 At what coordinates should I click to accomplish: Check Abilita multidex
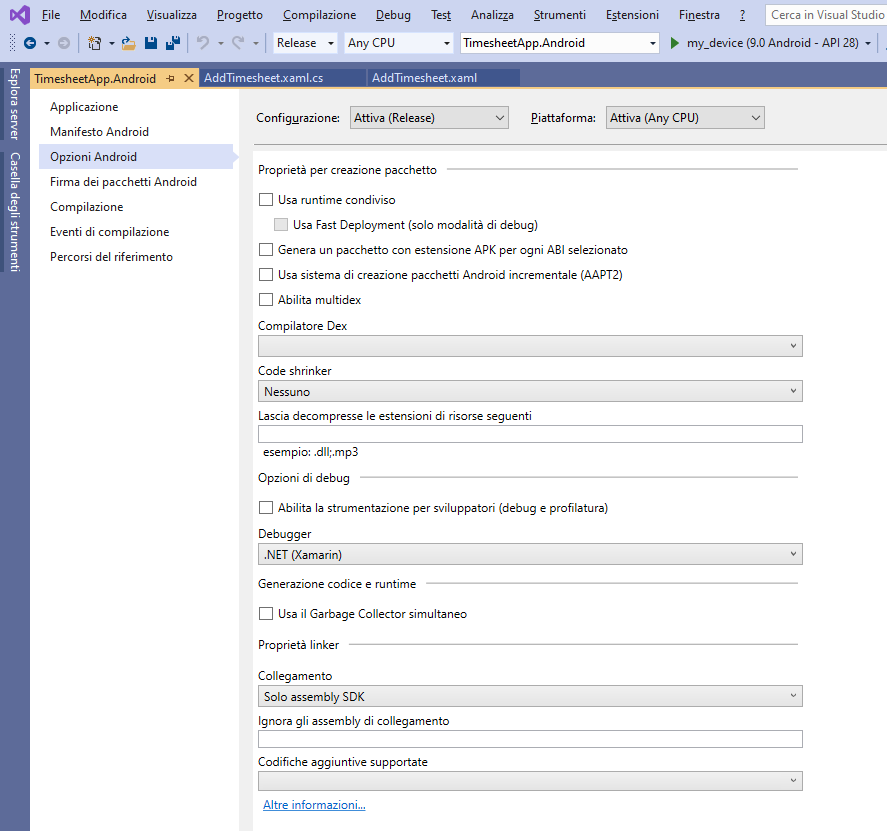tap(266, 299)
